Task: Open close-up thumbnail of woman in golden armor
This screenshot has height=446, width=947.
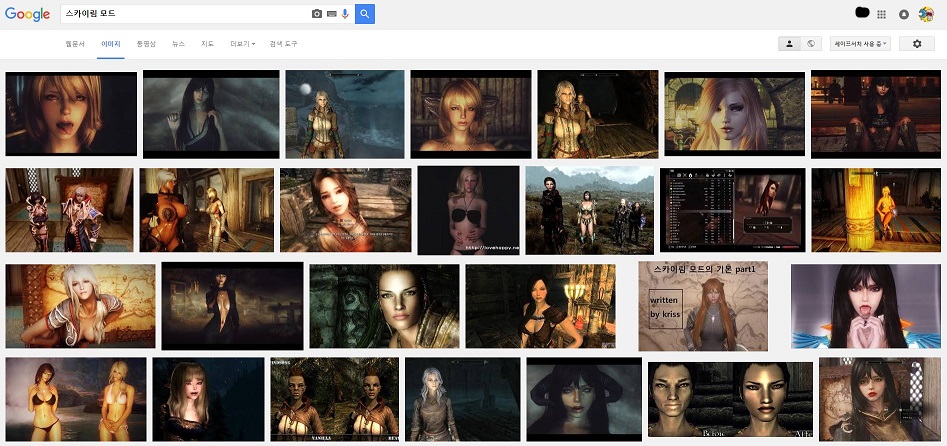Action: [x=384, y=306]
